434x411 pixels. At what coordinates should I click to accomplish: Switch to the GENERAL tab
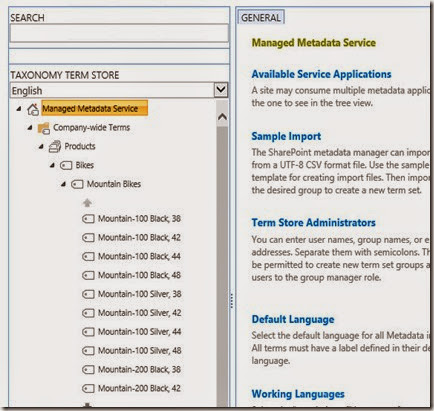pos(261,17)
